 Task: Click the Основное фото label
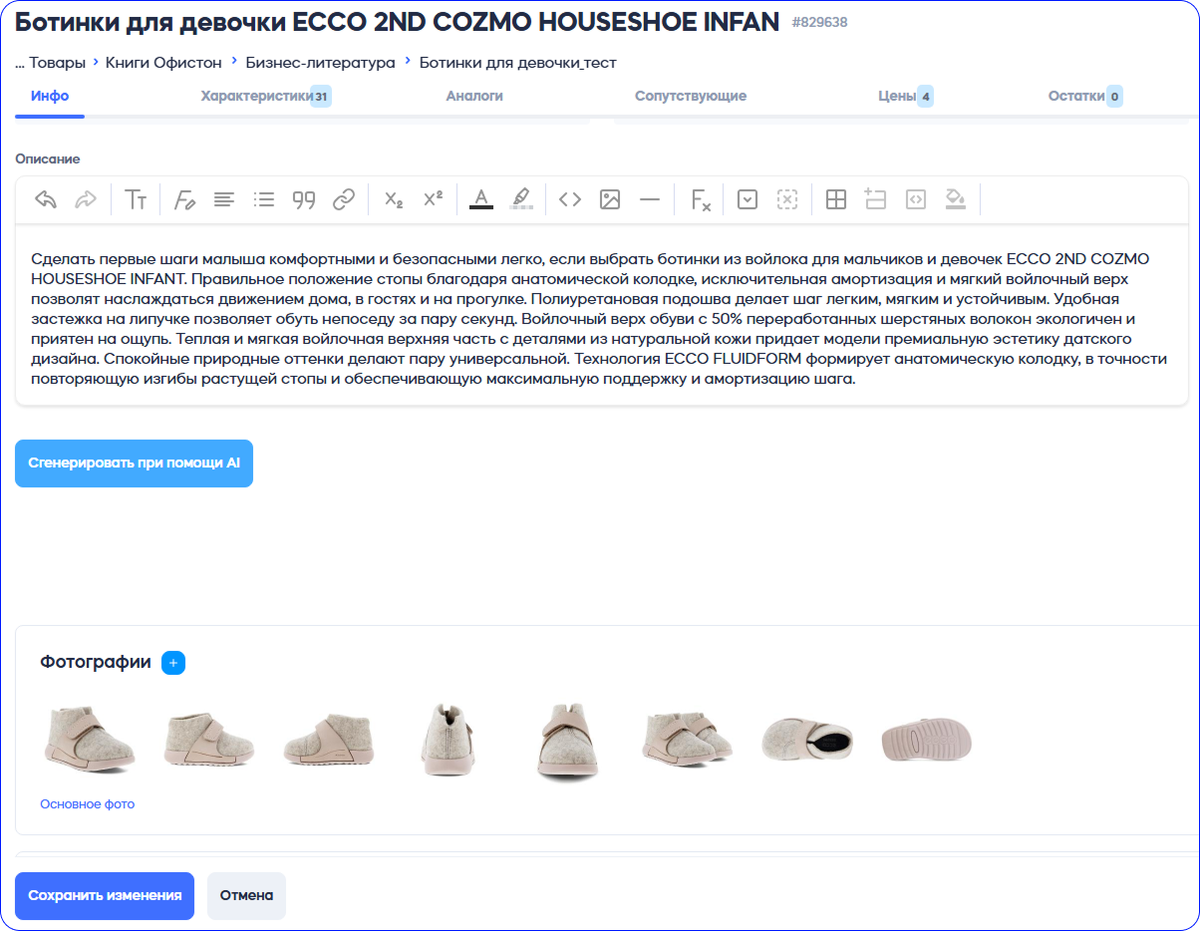[87, 804]
